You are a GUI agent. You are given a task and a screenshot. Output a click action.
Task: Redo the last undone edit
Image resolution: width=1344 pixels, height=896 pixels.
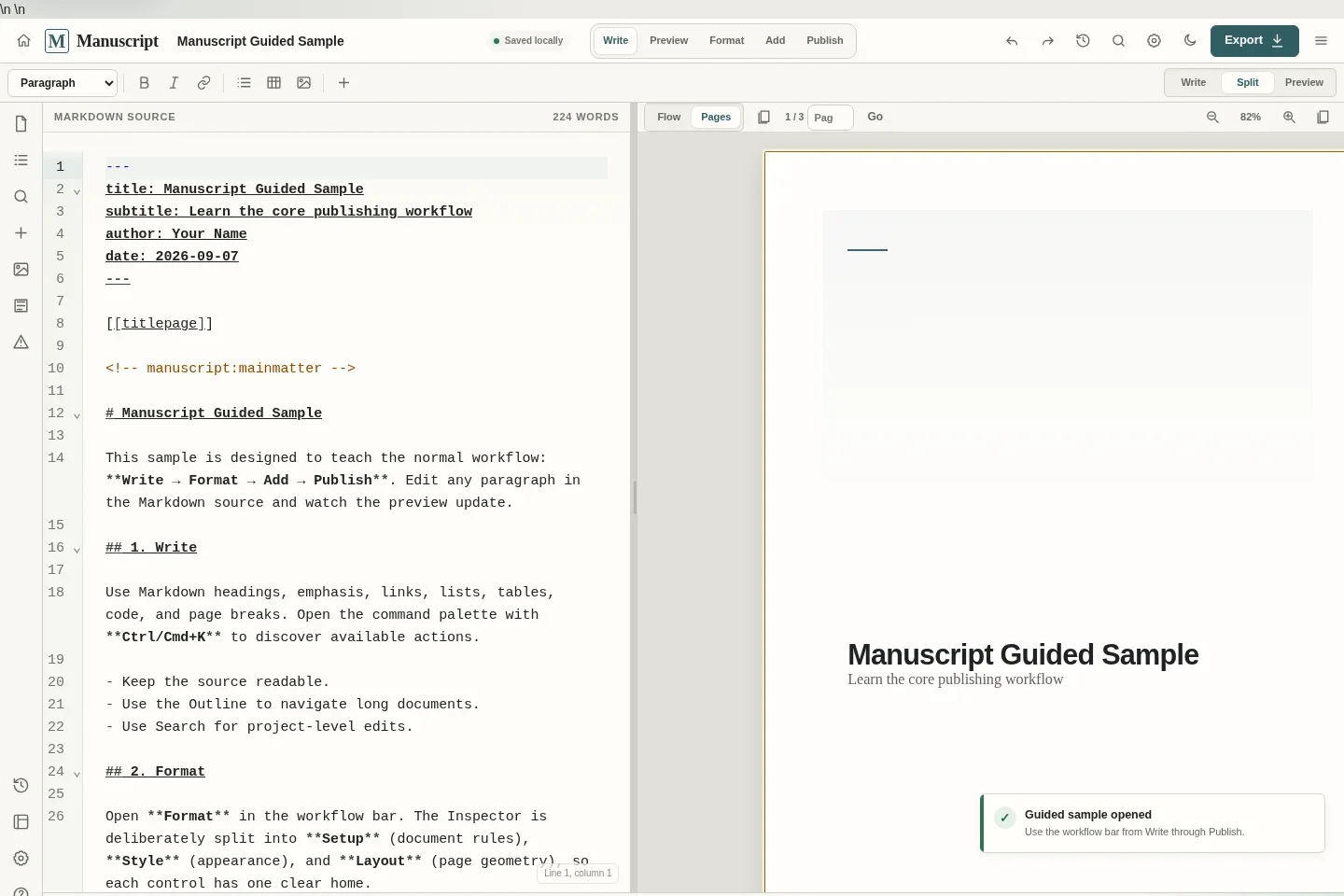(x=1047, y=41)
